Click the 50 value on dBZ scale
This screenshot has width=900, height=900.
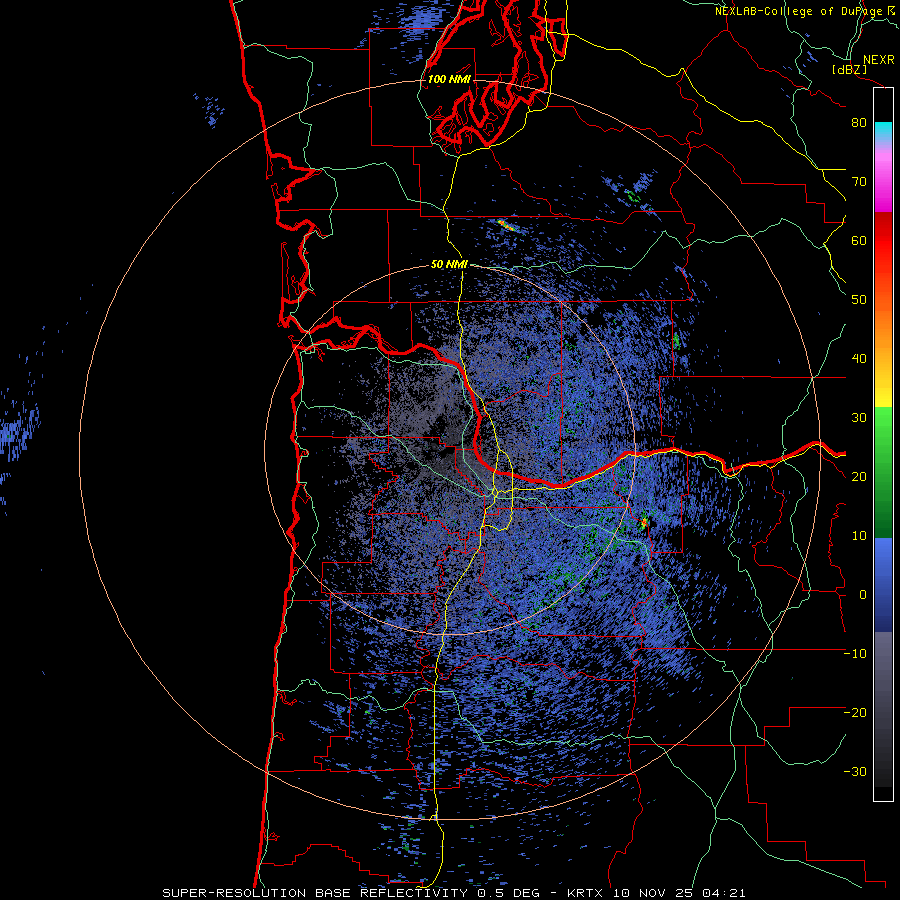859,300
